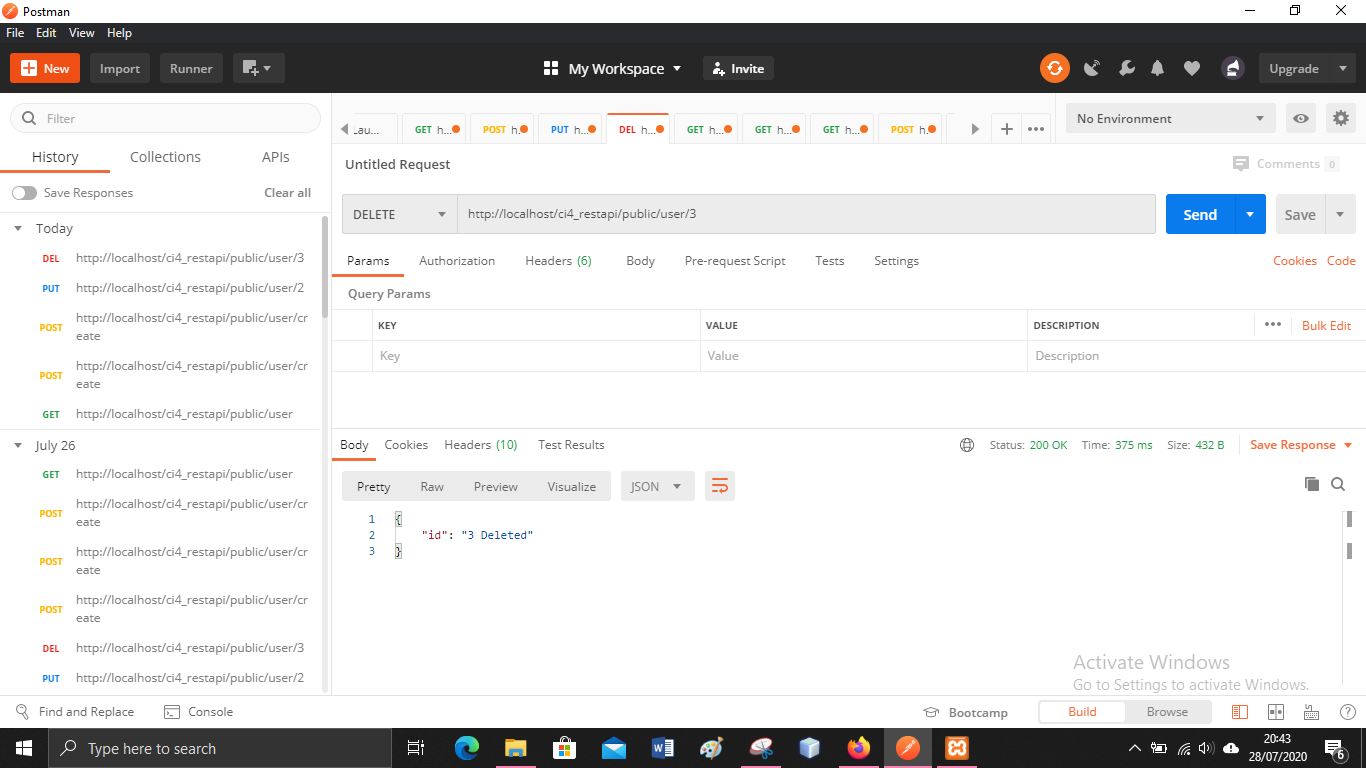Click the sidebar Filter search field
The height and width of the screenshot is (768, 1366).
166,118
